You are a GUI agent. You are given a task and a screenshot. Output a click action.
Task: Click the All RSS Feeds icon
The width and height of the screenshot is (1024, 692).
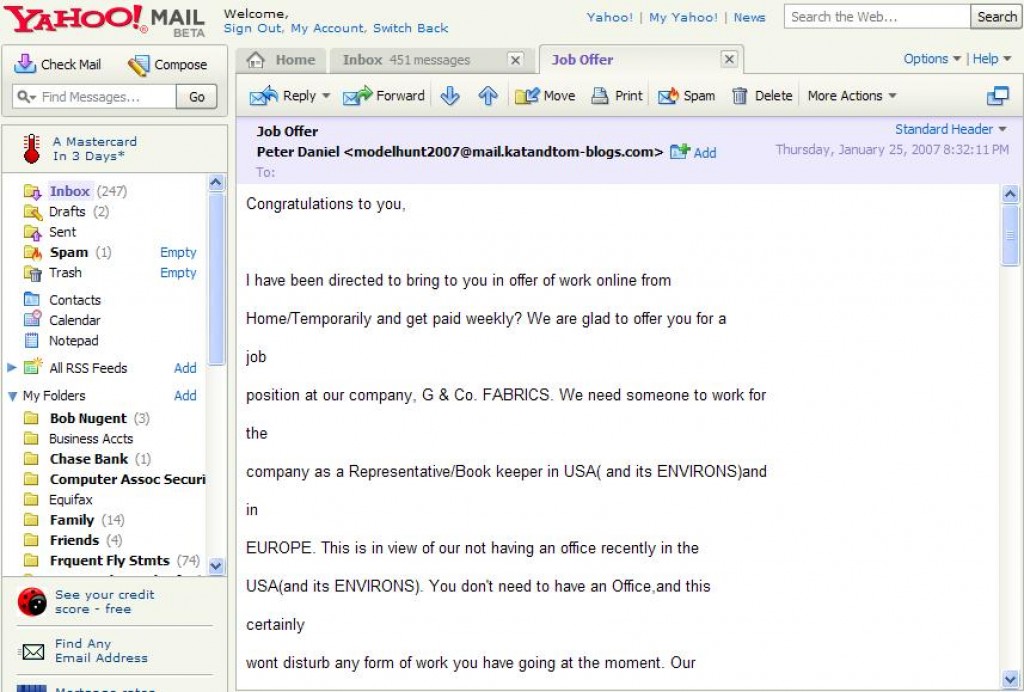(33, 367)
